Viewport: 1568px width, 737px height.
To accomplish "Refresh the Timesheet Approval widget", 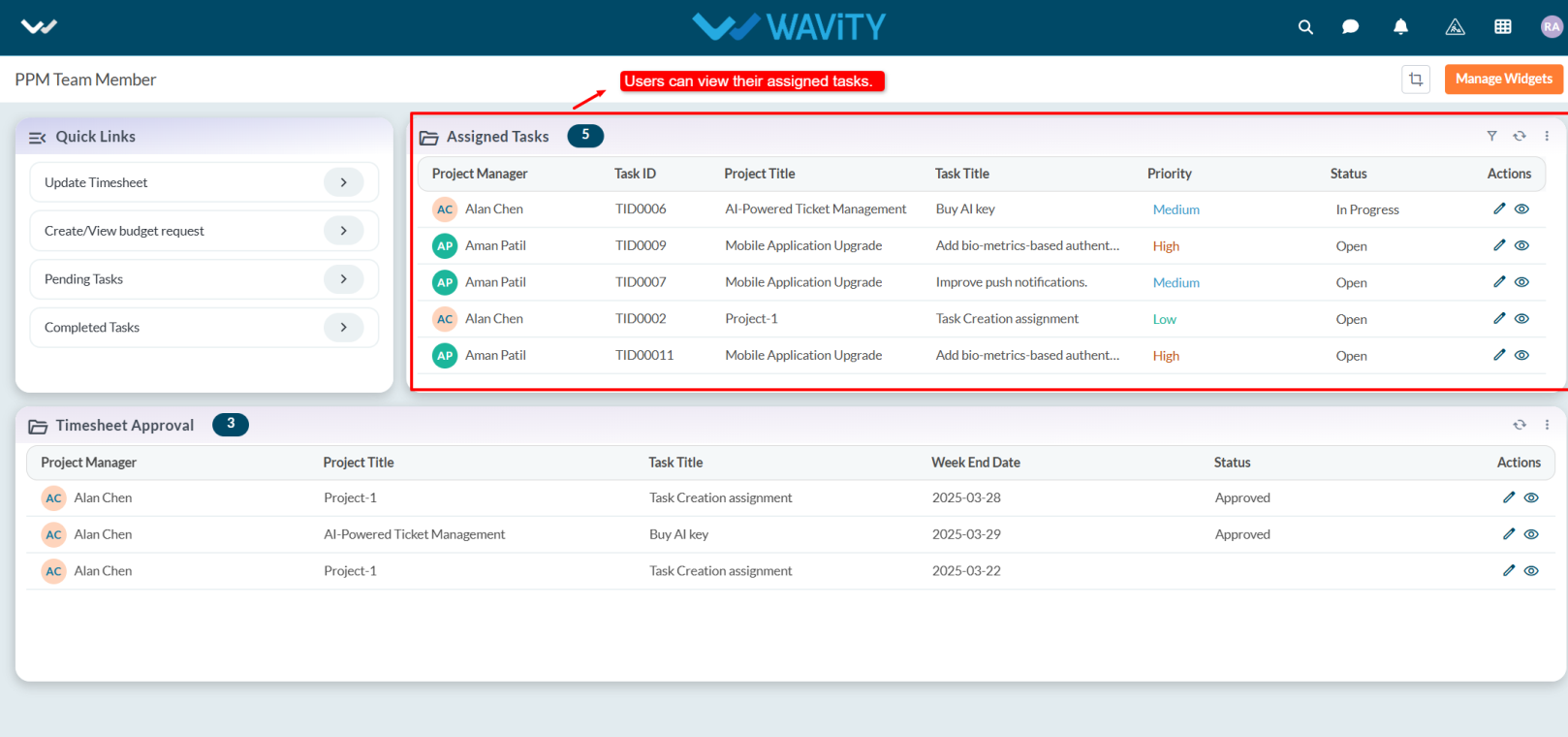I will 1520,425.
